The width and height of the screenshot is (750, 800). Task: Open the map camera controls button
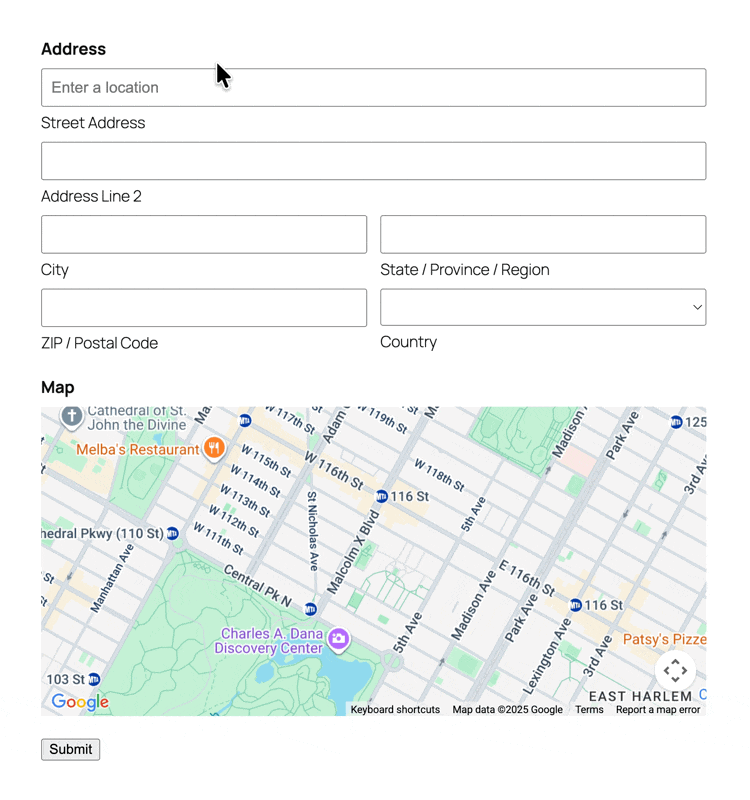coord(675,670)
